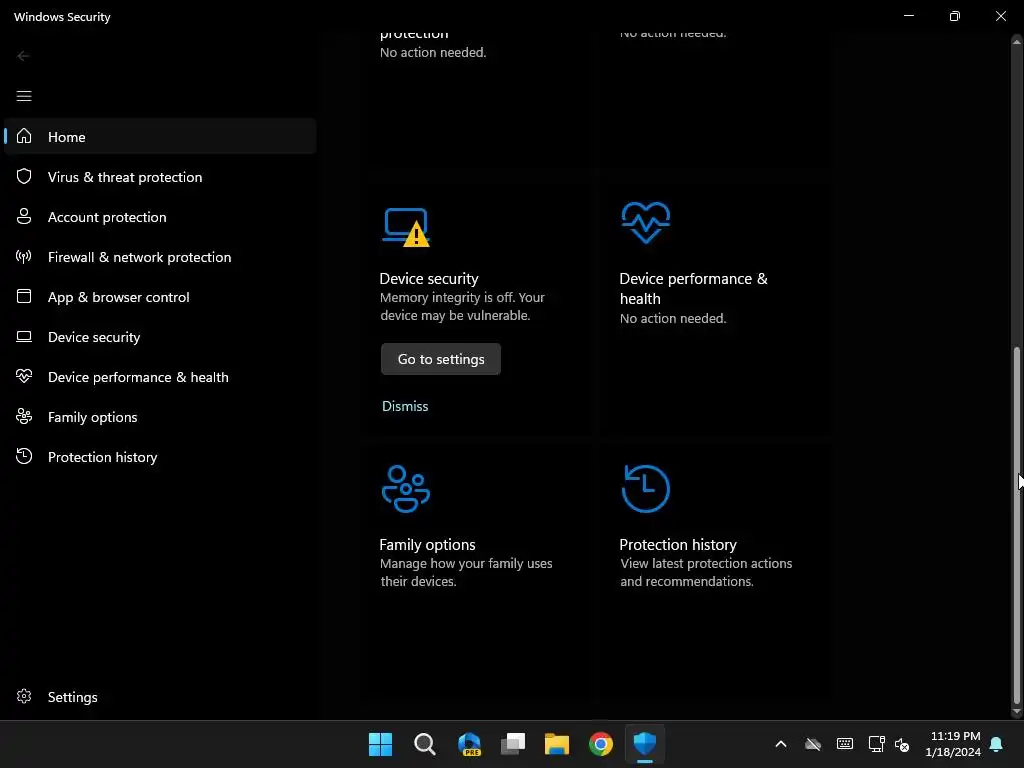Open Firewall & network protection section
This screenshot has width=1024, height=768.
[x=160, y=256]
